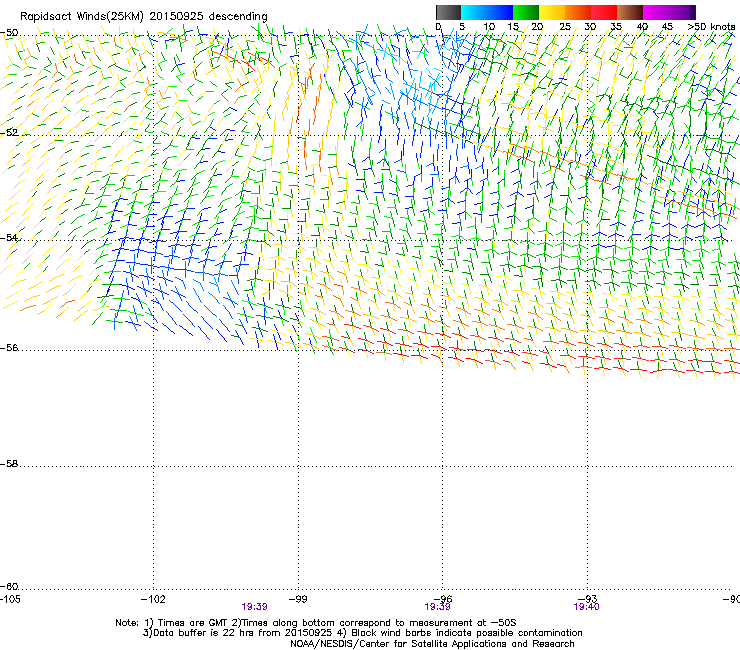The image size is (740, 650).
Task: Click the '25' label under the color scale
Action: (565, 26)
